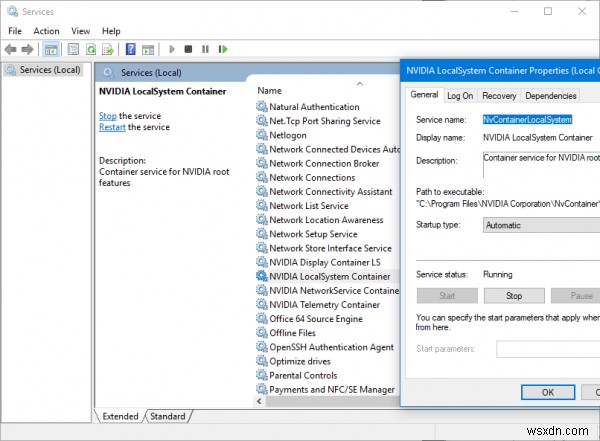The image size is (600, 441).
Task: Click the Refresh toolbar icon
Action: (x=91, y=48)
